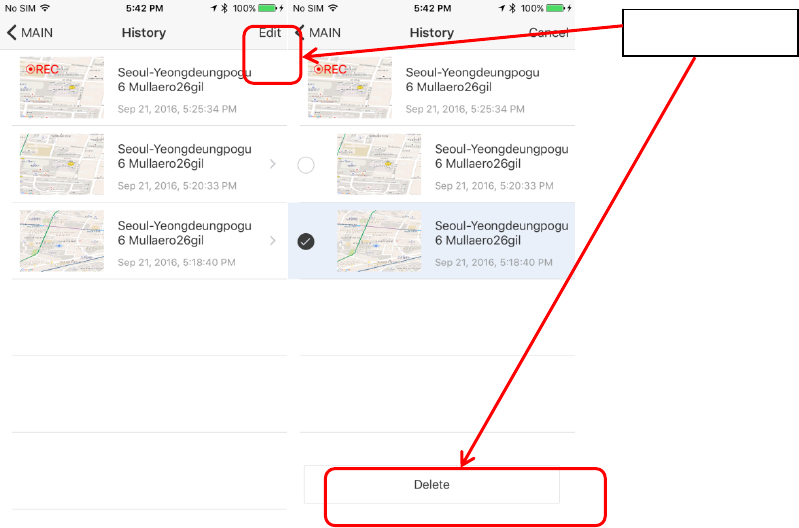Tap the Delete button at the bottom
This screenshot has width=799, height=528.
point(432,485)
